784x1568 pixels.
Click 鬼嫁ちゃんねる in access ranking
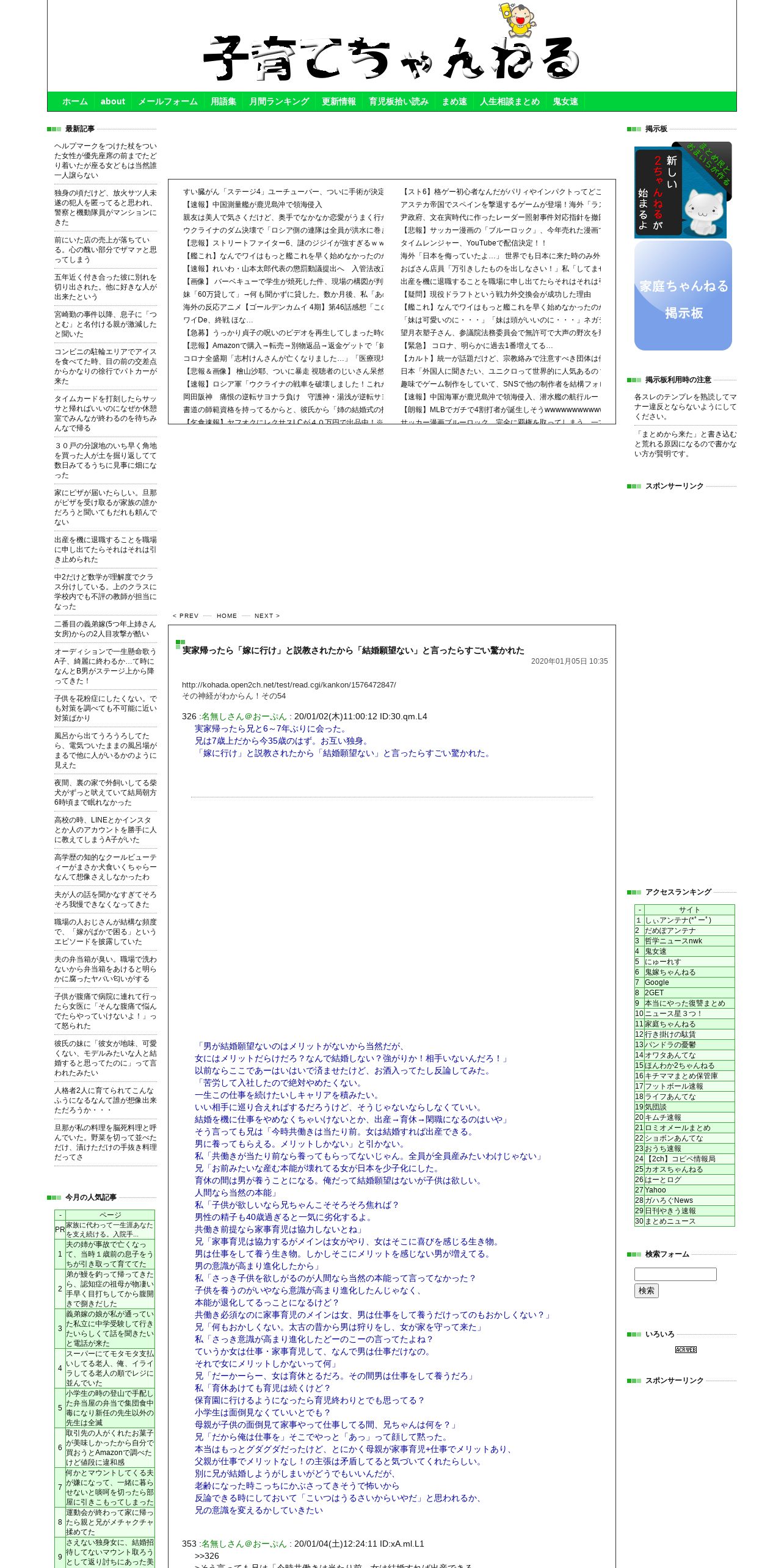[670, 972]
